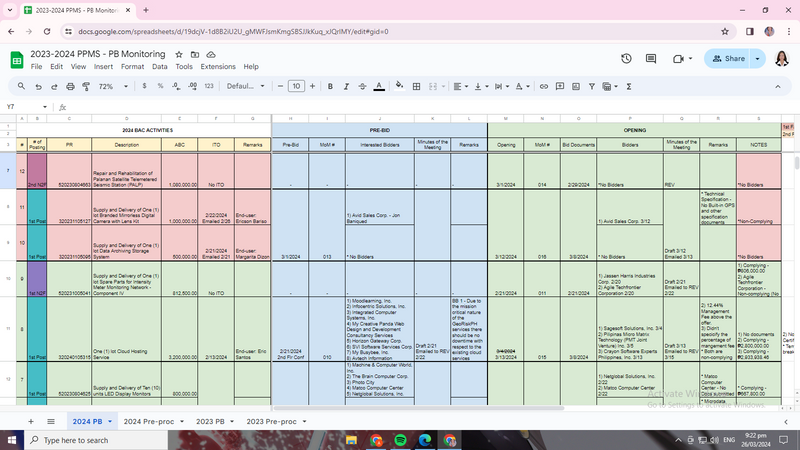Screen dimensions: 800x450
Task: Move document to a folder
Action: pyautogui.click(x=195, y=54)
